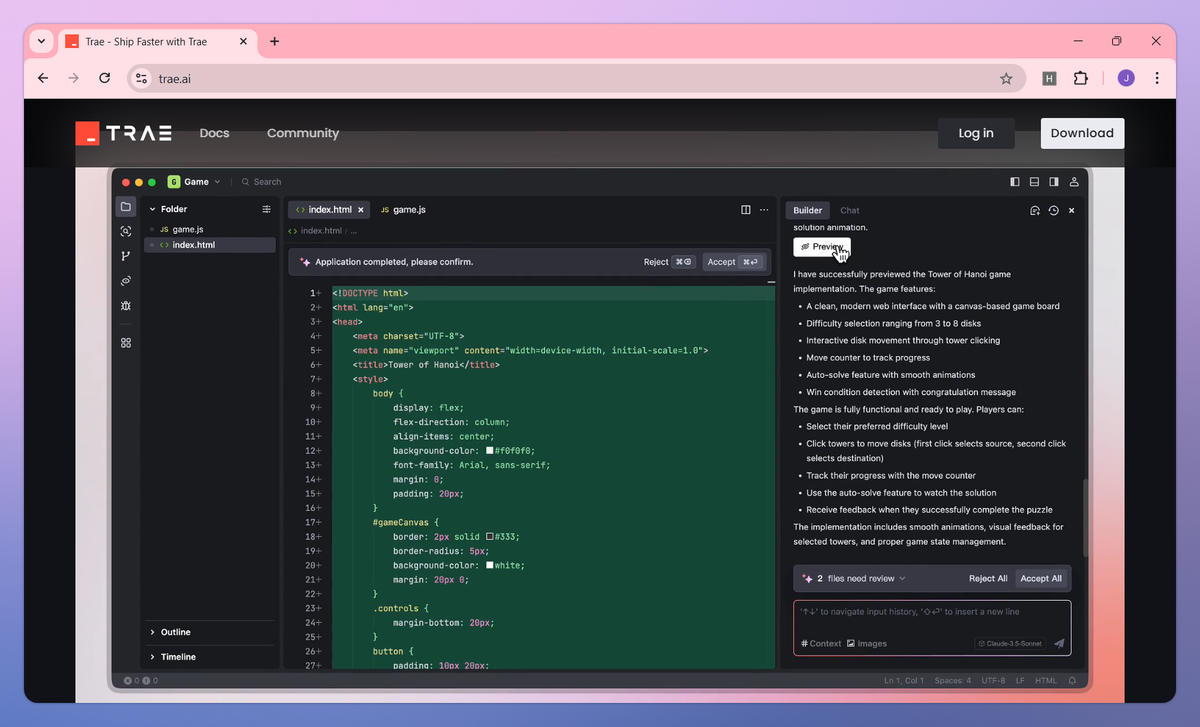Image resolution: width=1200 pixels, height=727 pixels.
Task: Open the Game project dropdown
Action: point(194,182)
